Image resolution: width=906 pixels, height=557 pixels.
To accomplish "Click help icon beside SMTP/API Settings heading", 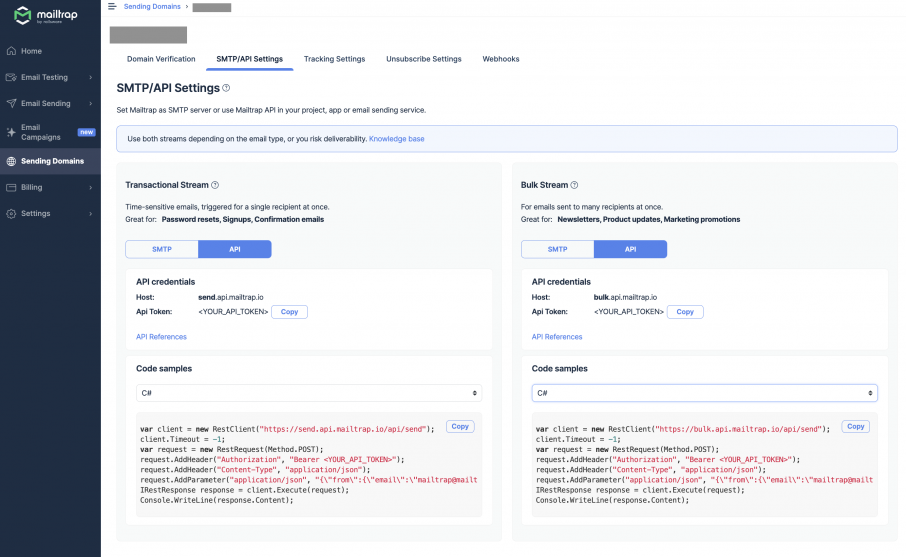I will 226,88.
